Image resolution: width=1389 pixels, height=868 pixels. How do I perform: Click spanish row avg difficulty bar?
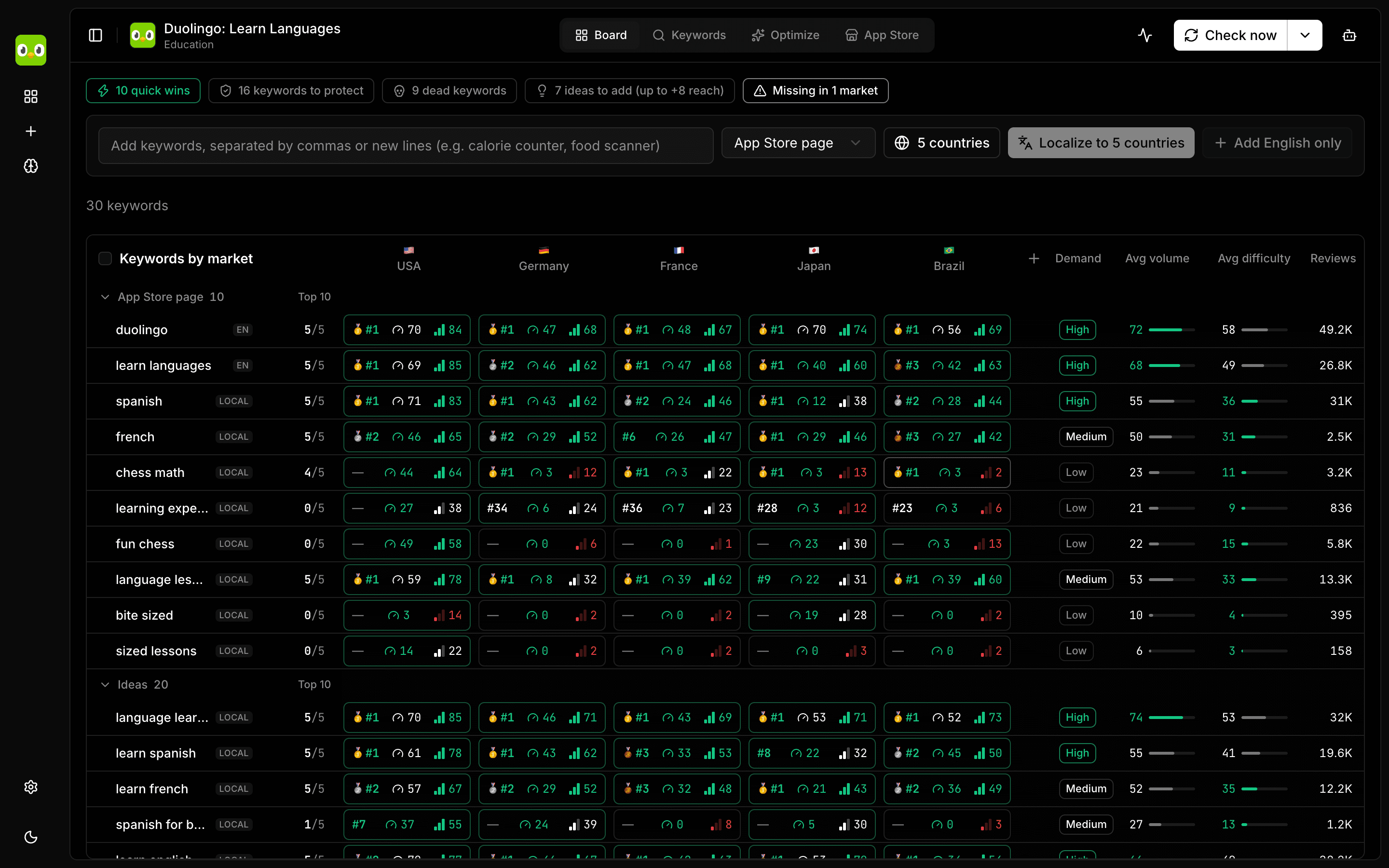(1264, 401)
